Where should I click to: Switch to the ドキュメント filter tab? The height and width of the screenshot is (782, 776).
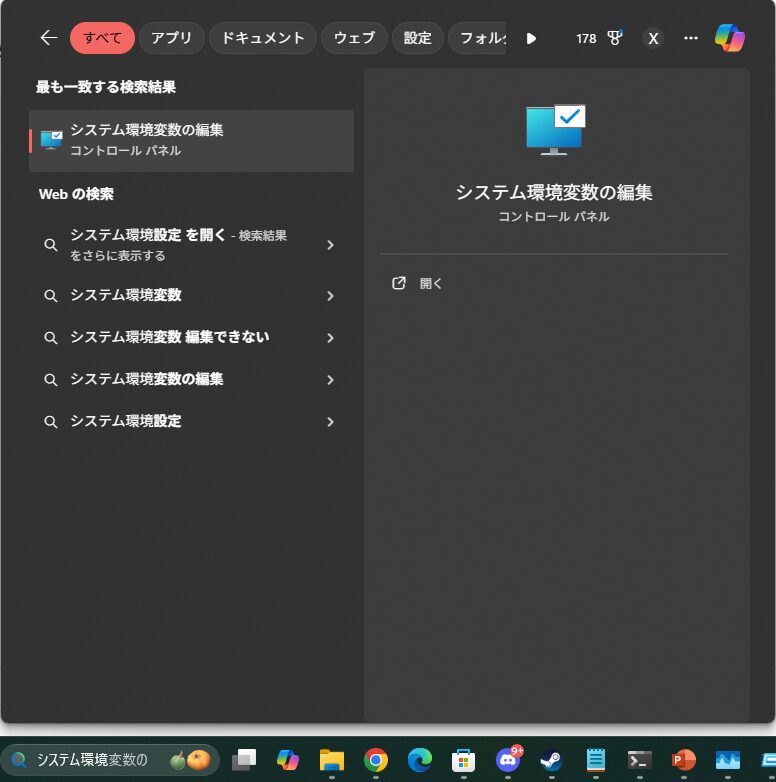pos(263,38)
